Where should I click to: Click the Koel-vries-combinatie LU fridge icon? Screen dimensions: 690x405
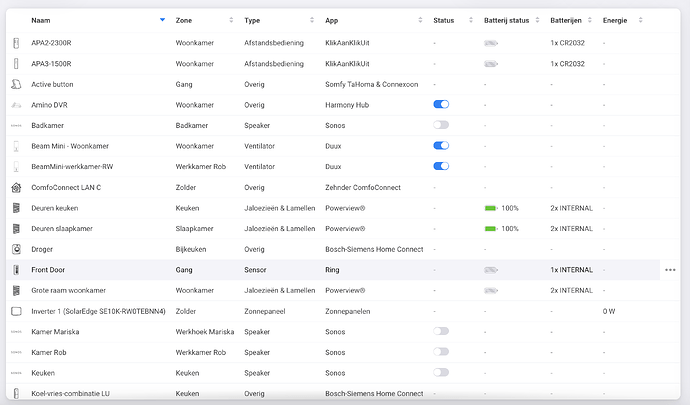16,393
